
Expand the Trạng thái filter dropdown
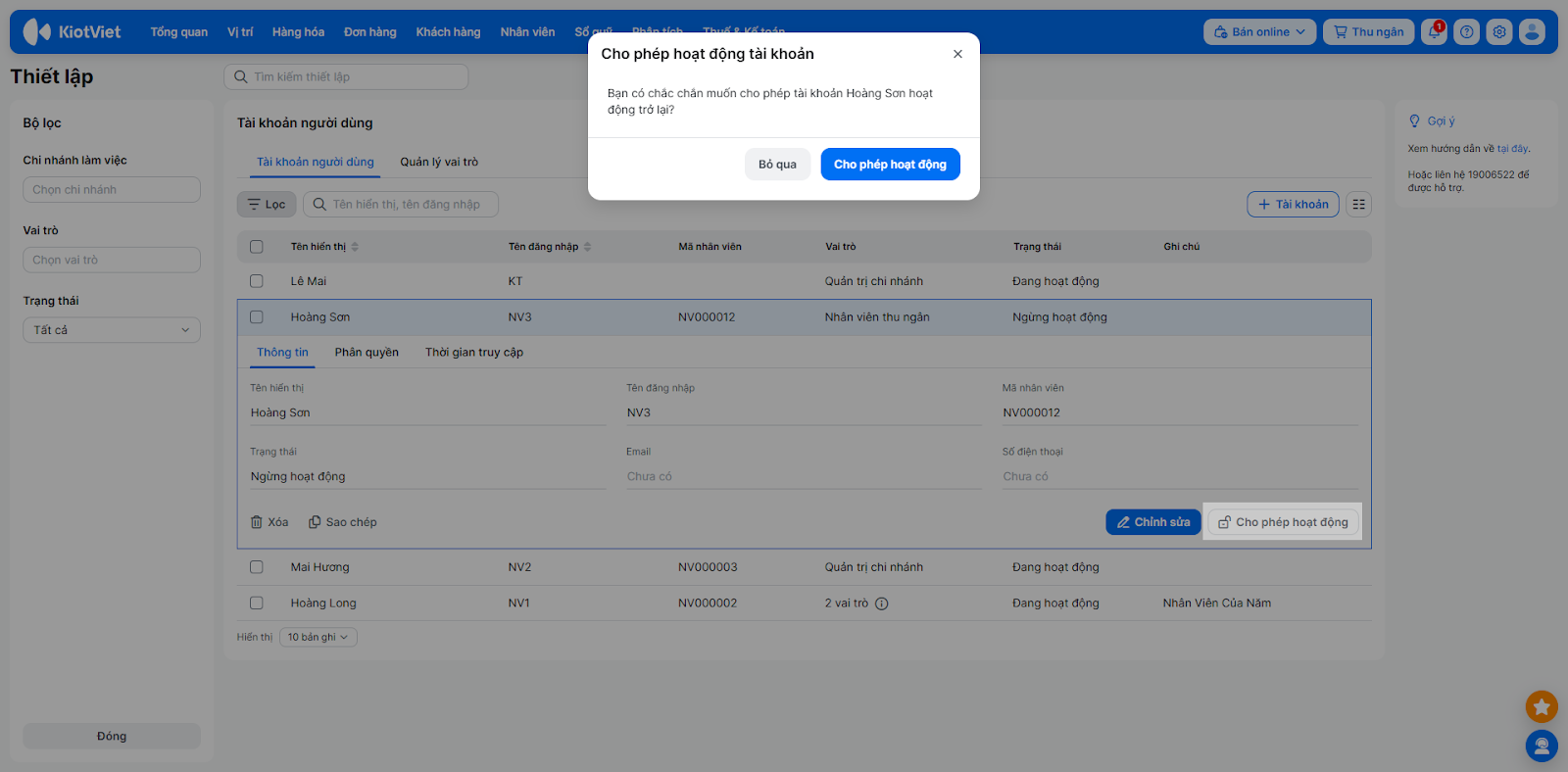pyautogui.click(x=112, y=330)
